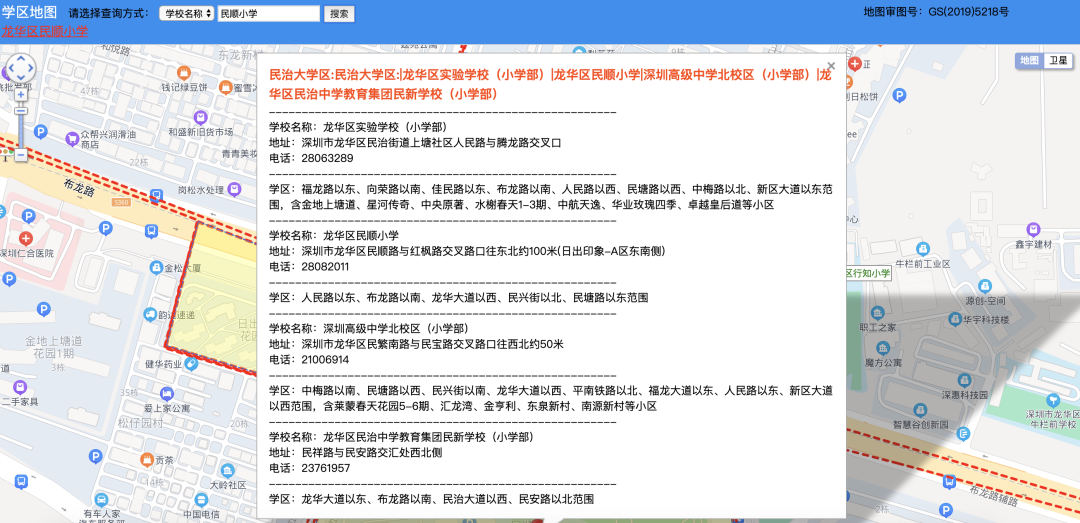Click the 搜索 search button
Screen dimensions: 1080x523
coord(339,14)
